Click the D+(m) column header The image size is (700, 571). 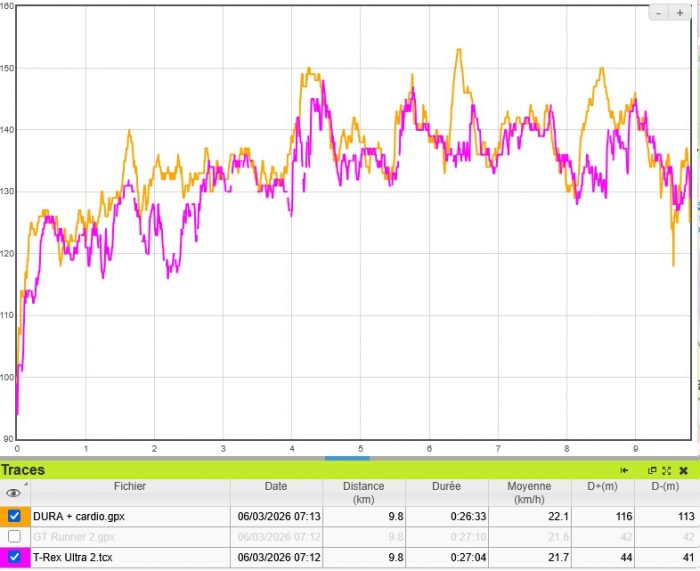(x=604, y=487)
